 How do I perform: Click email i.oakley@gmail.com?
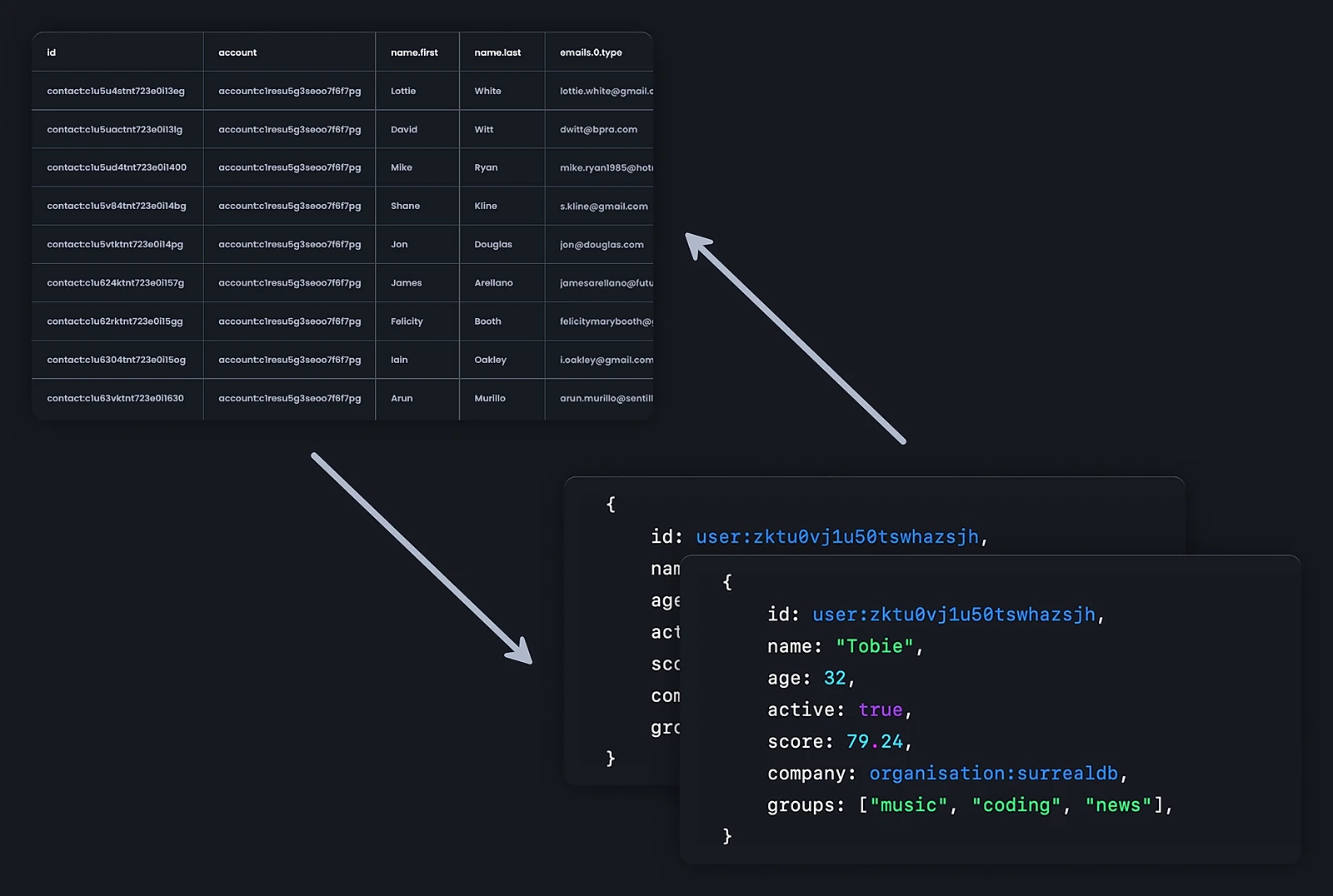pos(607,360)
